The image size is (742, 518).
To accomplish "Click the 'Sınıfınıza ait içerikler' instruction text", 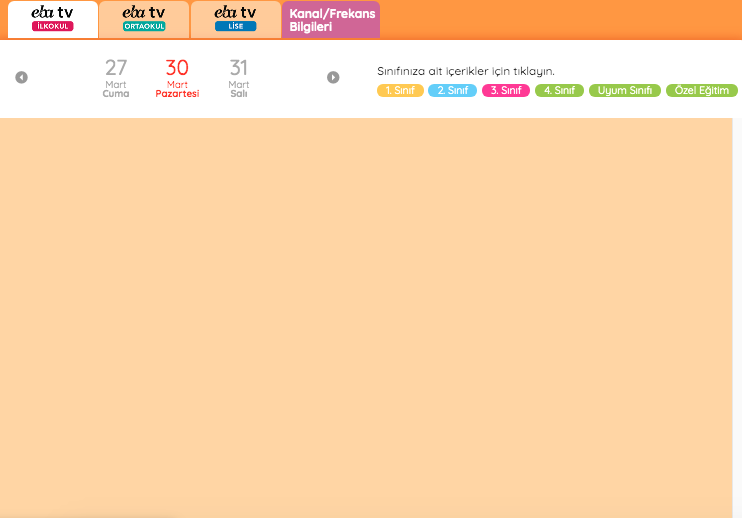I will pyautogui.click(x=465, y=71).
